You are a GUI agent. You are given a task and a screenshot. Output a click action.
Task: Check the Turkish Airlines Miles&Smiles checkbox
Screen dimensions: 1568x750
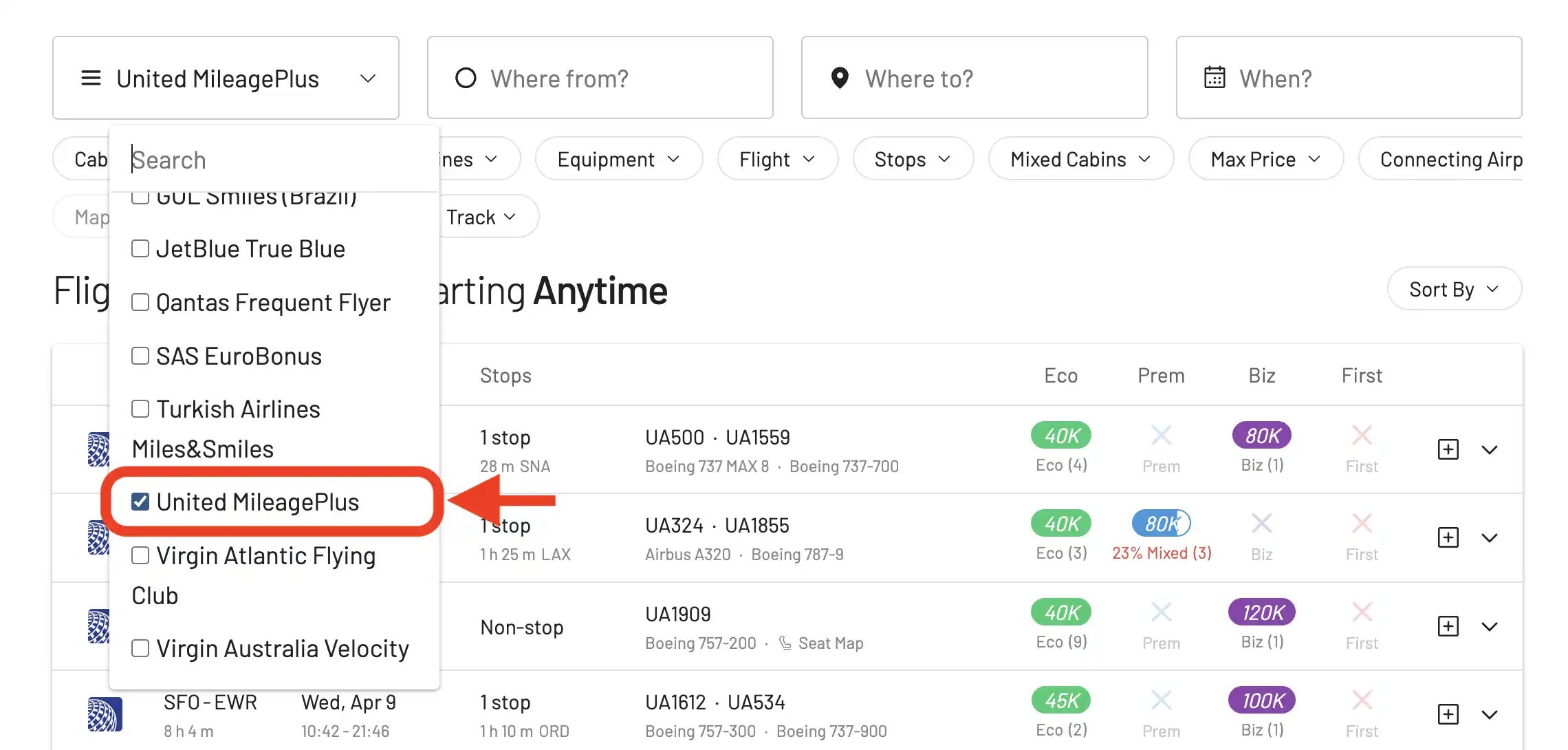(x=140, y=409)
